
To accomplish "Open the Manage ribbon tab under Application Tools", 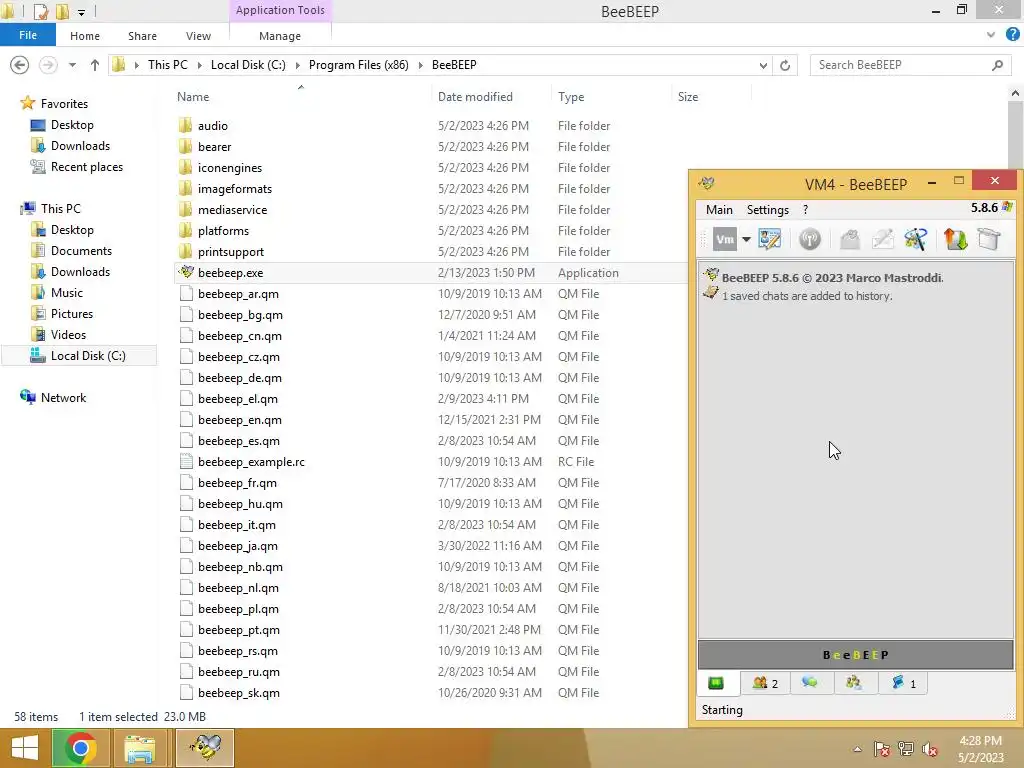I will 280,36.
